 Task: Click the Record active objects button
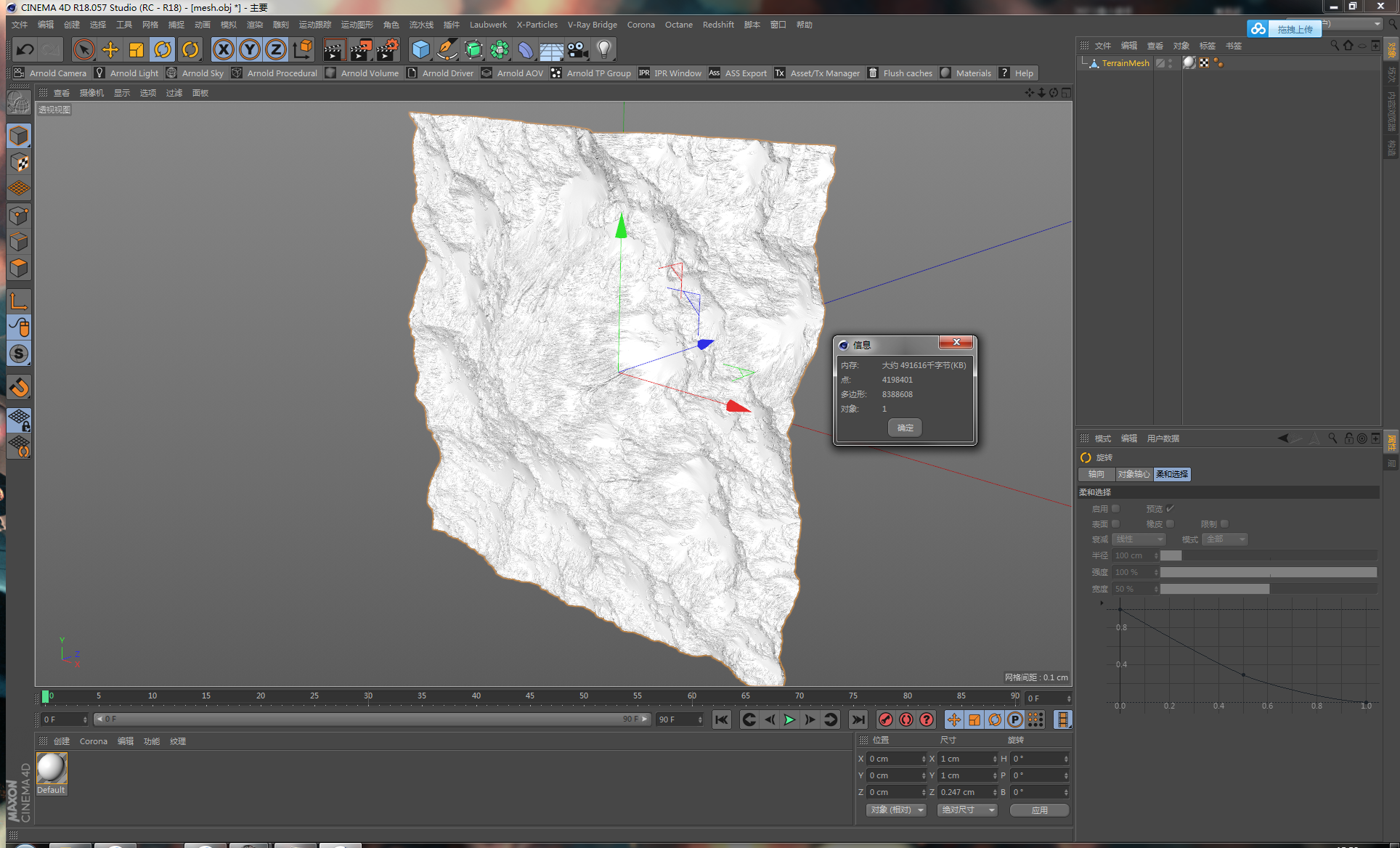[x=885, y=719]
